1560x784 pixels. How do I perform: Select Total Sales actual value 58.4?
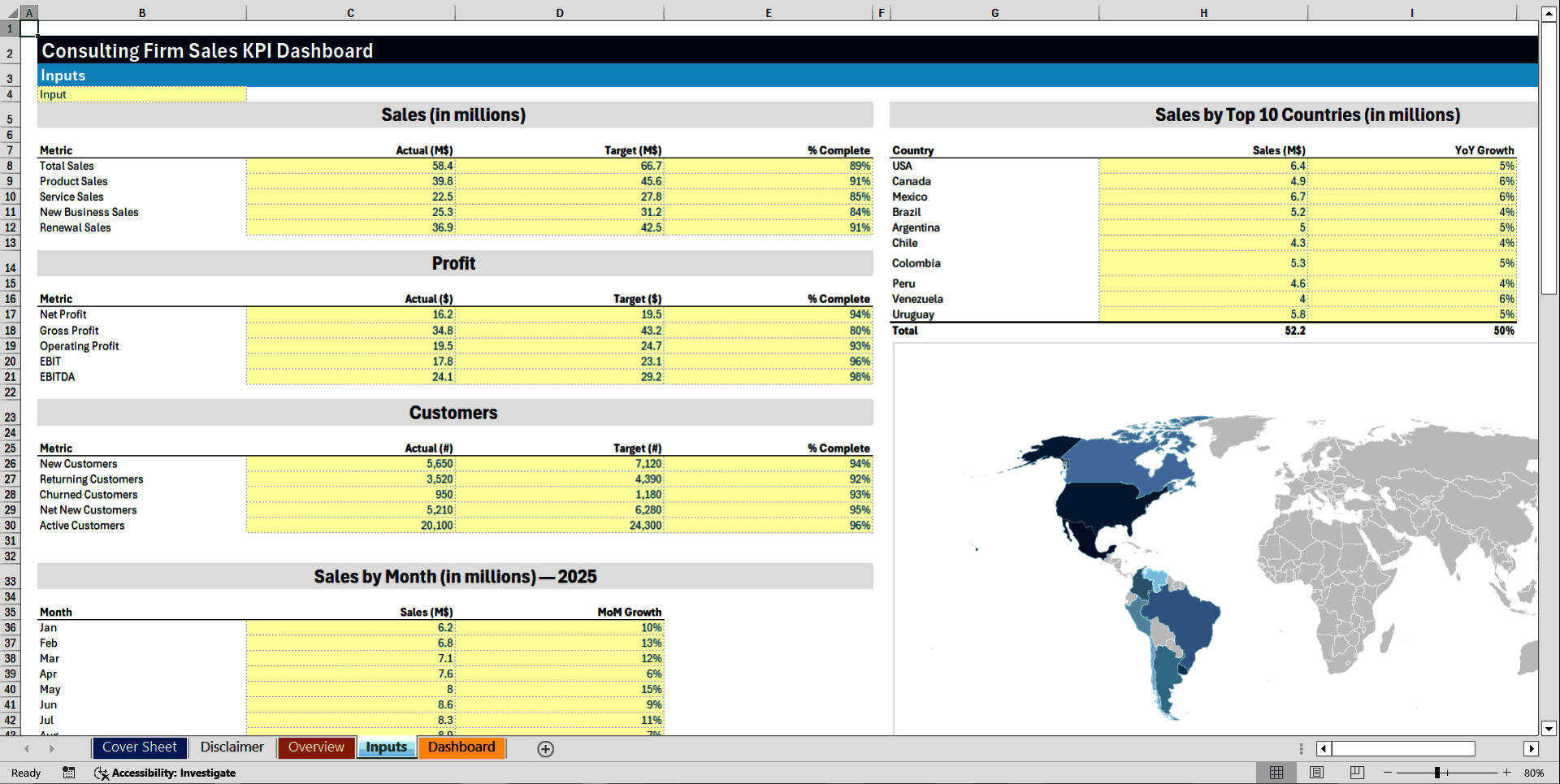tap(351, 166)
